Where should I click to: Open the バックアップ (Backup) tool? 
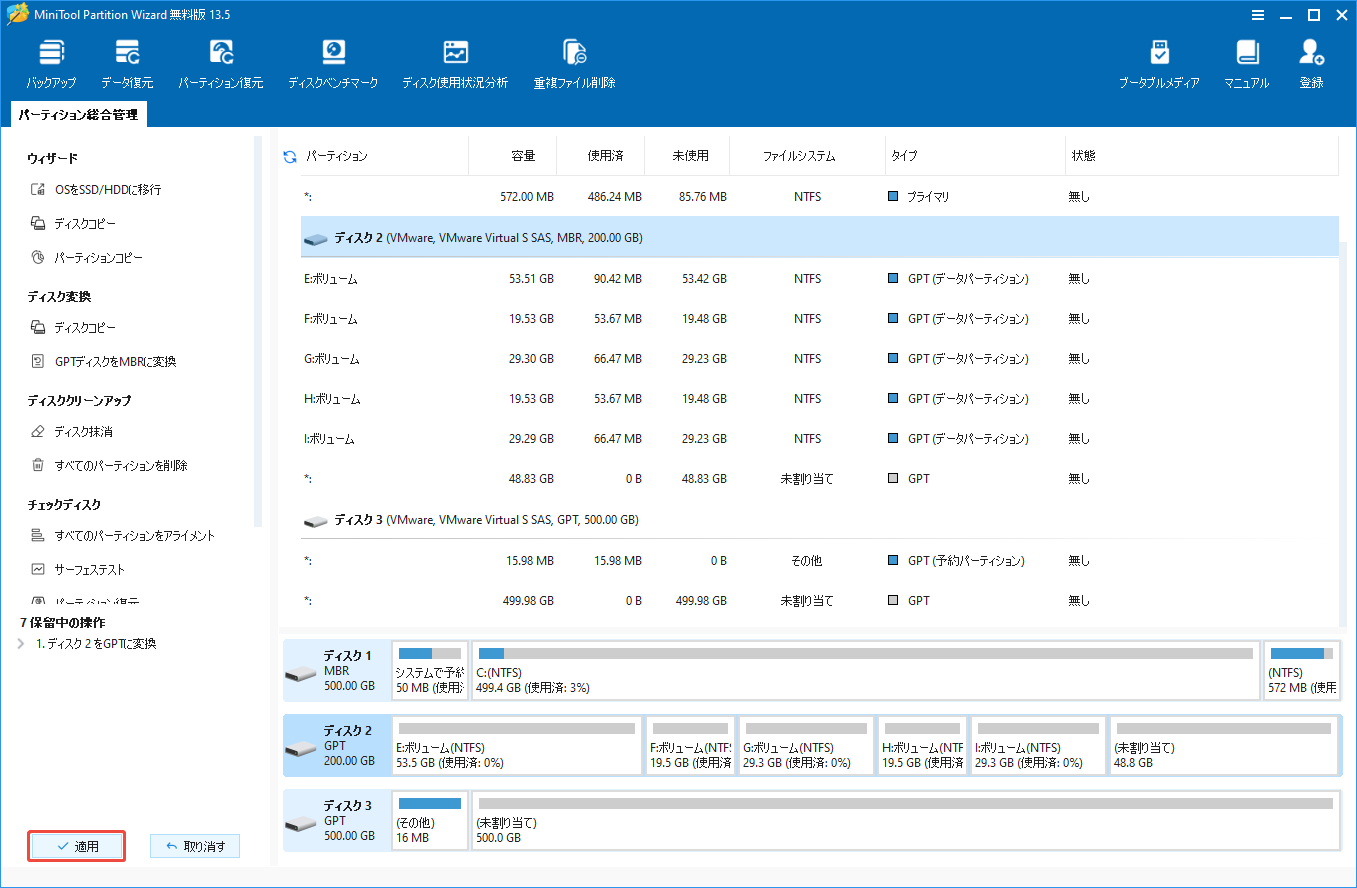pos(50,62)
